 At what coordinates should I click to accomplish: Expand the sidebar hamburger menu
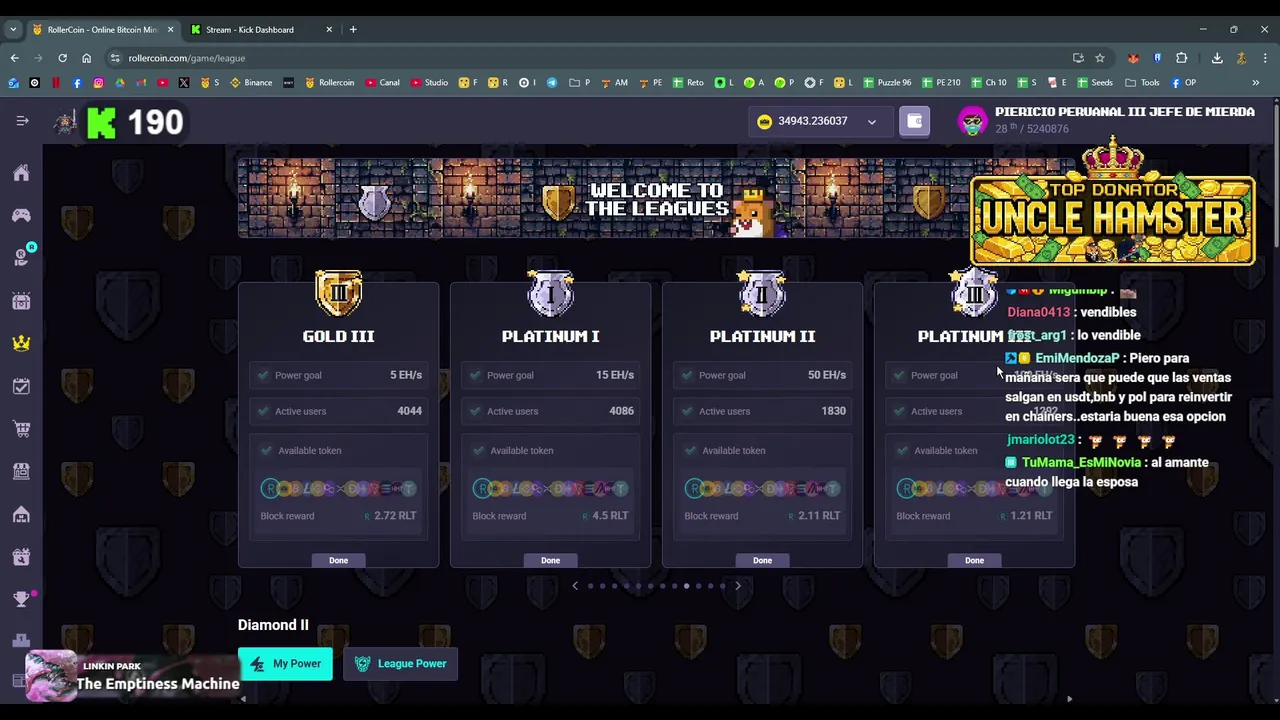click(x=22, y=121)
